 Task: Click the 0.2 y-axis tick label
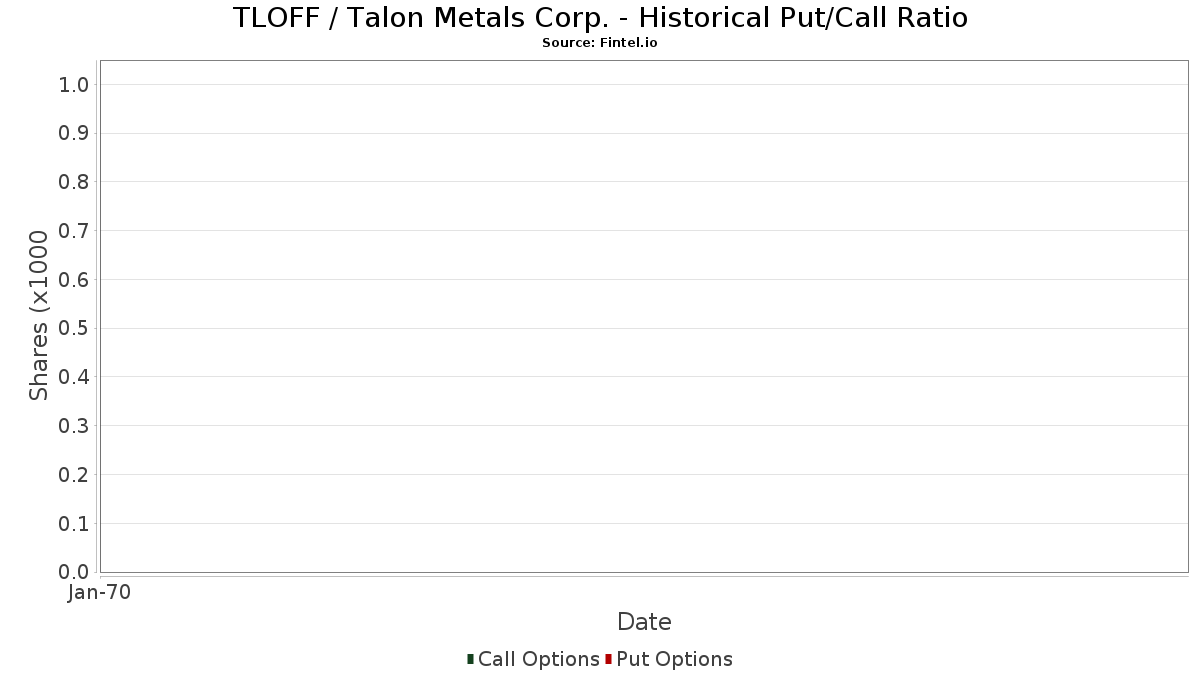coord(74,475)
